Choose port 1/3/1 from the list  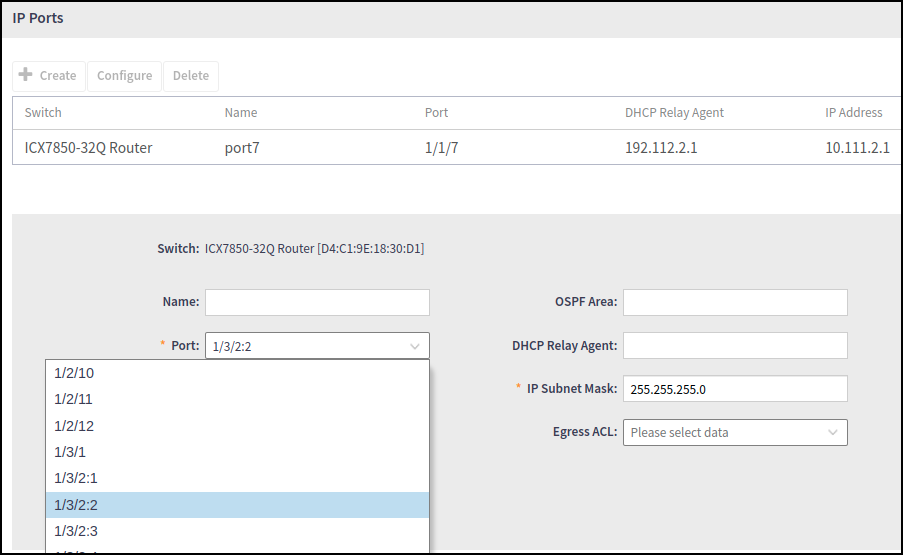coord(237,452)
